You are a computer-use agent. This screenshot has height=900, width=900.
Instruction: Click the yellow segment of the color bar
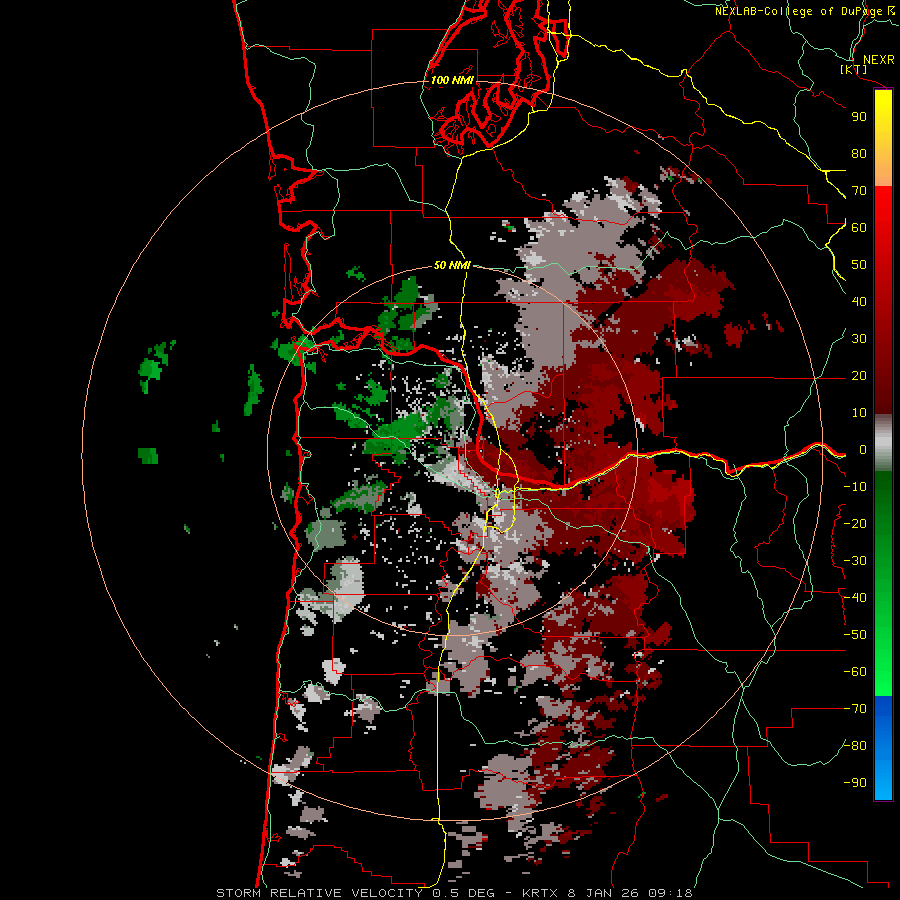[883, 138]
